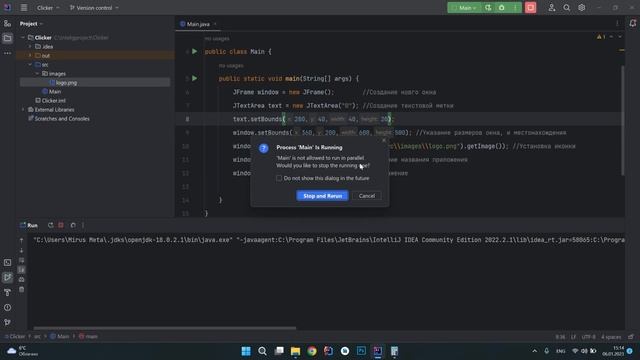
Task: Open more tool windows ellipsis in left sidebar
Action: pos(7,53)
